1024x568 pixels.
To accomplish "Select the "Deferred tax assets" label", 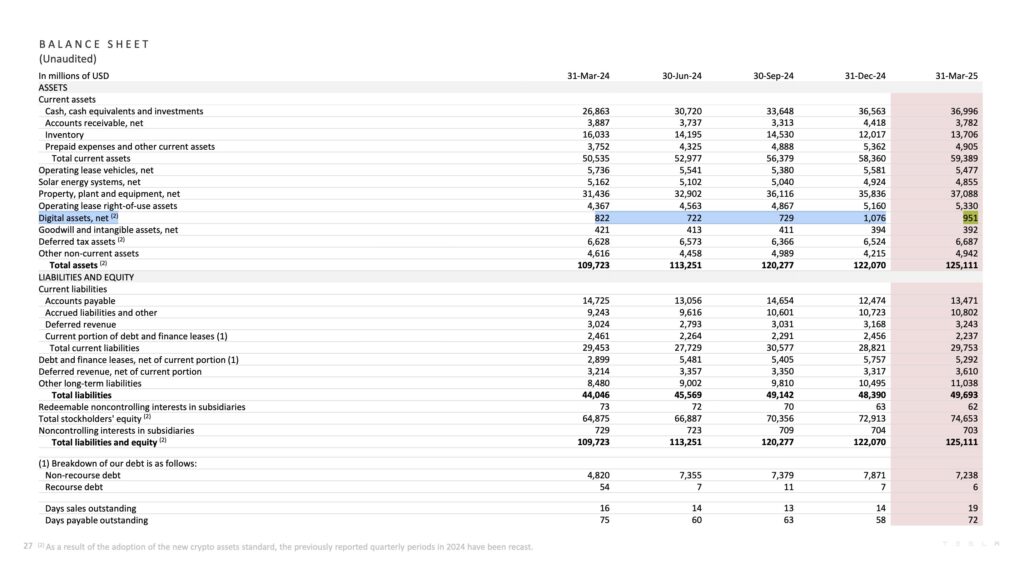I will (x=82, y=242).
